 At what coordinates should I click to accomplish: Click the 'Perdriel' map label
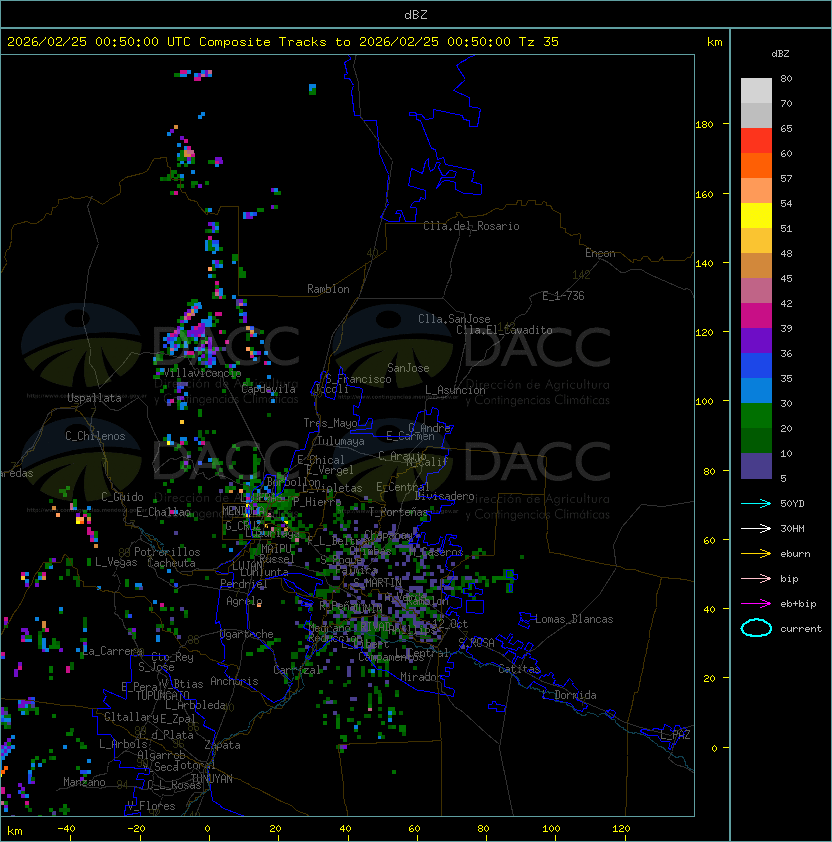[244, 584]
